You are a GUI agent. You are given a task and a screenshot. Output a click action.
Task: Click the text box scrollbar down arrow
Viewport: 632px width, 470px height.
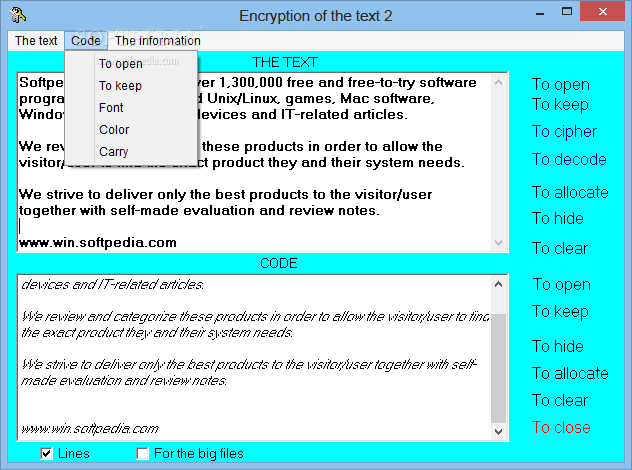tap(499, 243)
